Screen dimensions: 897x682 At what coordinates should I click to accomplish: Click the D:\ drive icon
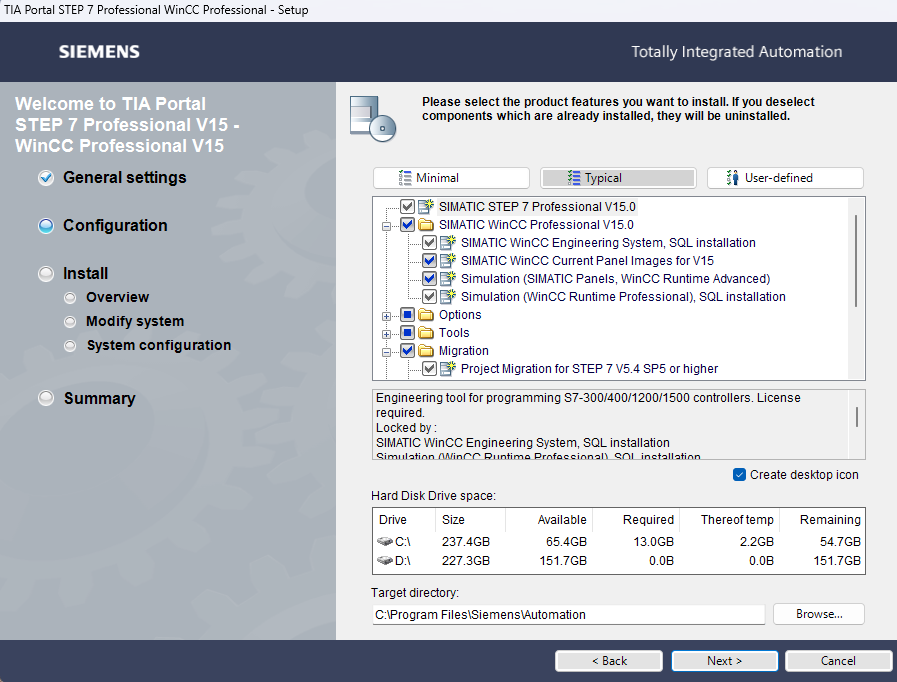pyautogui.click(x=385, y=561)
